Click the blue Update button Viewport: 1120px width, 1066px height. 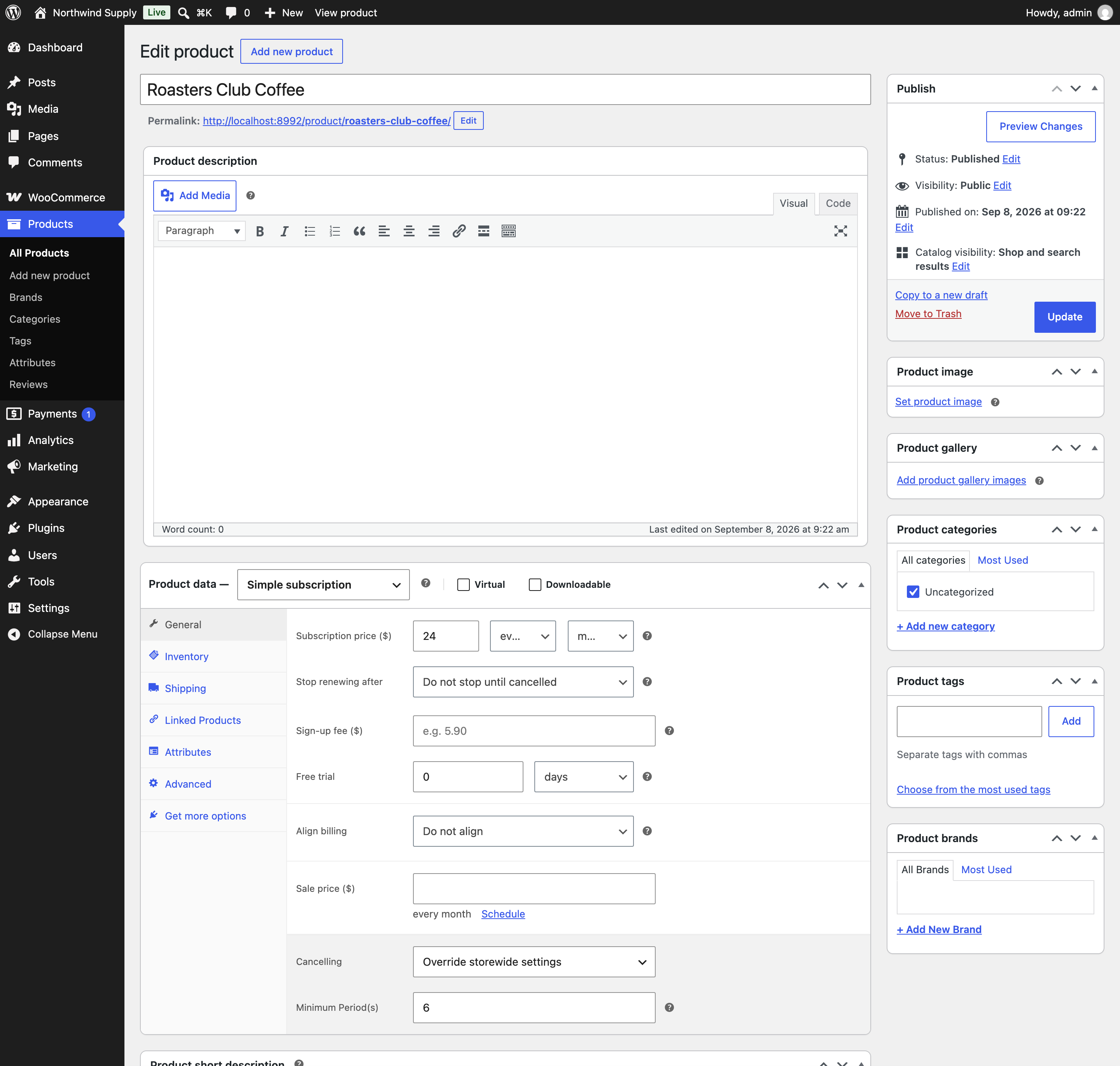point(1064,317)
